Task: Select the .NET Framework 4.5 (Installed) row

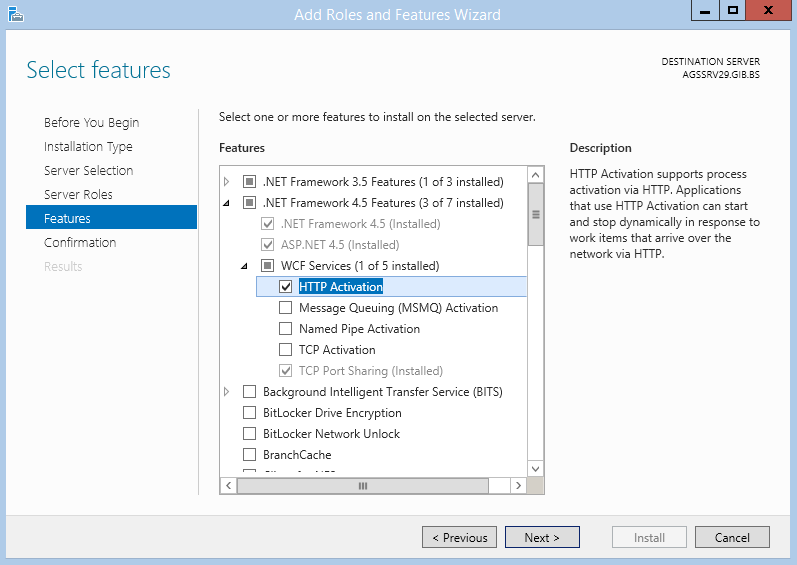Action: pyautogui.click(x=360, y=224)
